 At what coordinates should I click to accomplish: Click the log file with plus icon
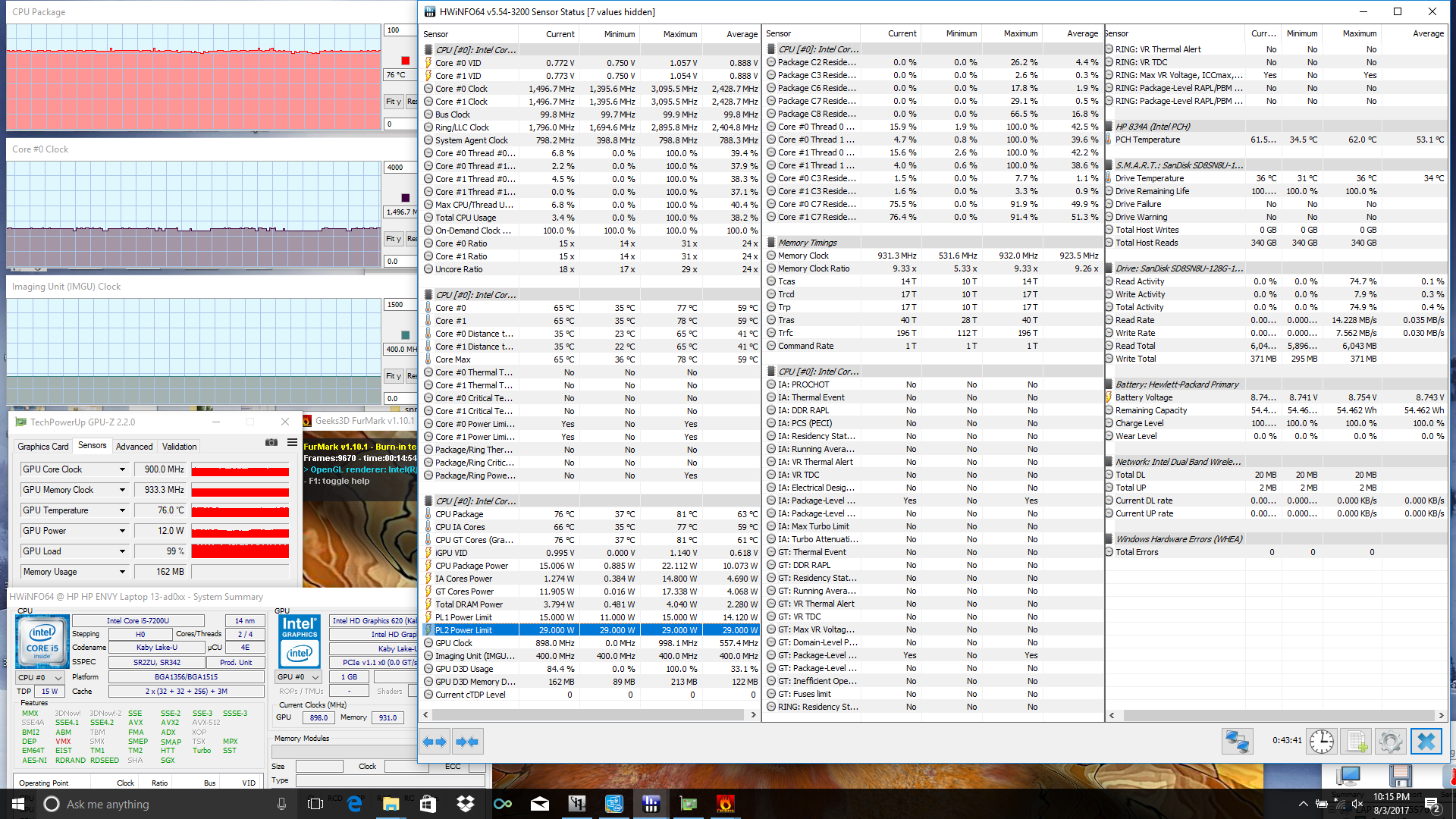(x=1357, y=741)
